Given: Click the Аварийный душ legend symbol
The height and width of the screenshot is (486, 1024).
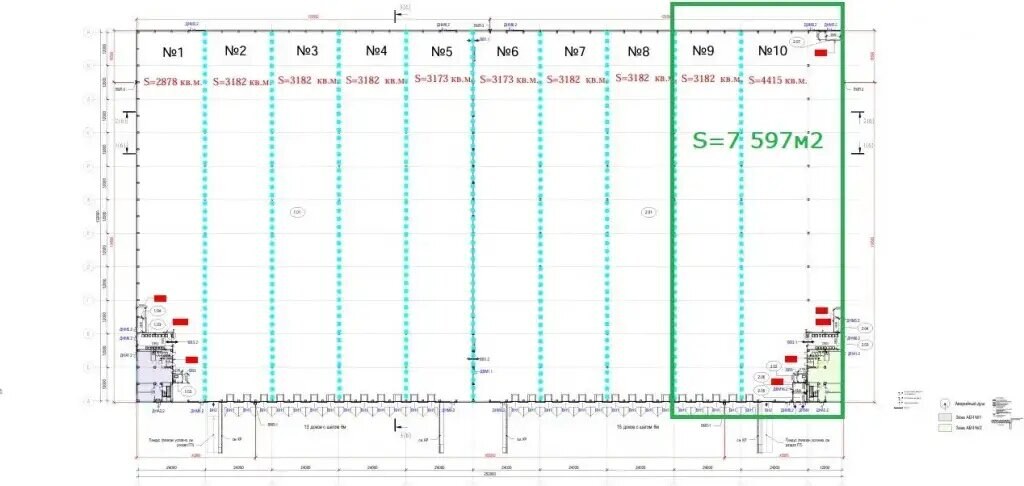Looking at the screenshot, I should (944, 404).
